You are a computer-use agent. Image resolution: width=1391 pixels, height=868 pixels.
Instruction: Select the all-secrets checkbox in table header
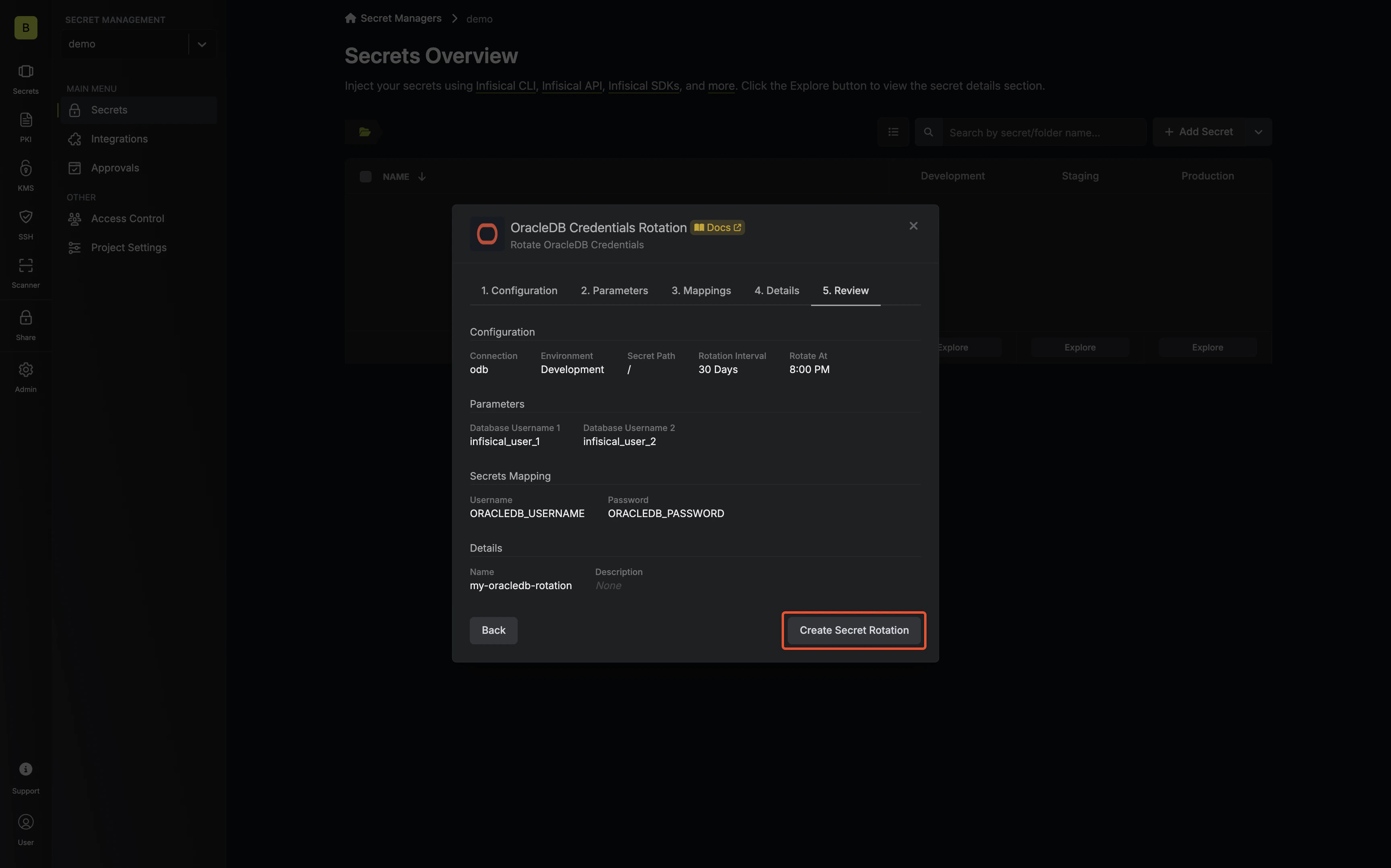pos(366,177)
